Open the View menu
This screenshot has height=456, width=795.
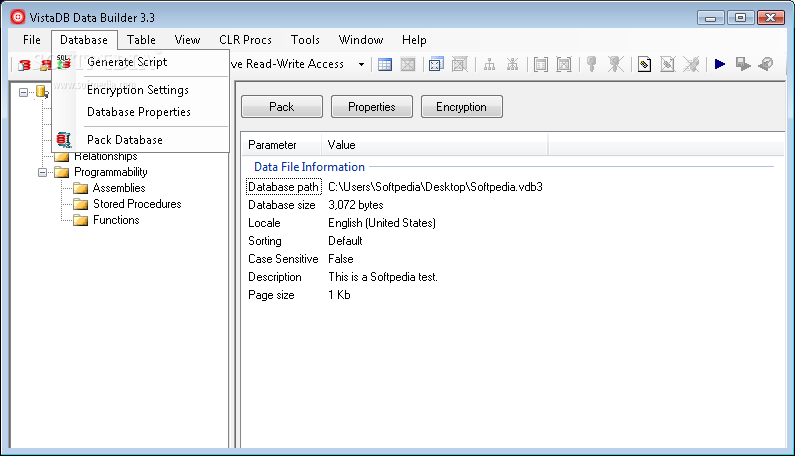tap(187, 40)
